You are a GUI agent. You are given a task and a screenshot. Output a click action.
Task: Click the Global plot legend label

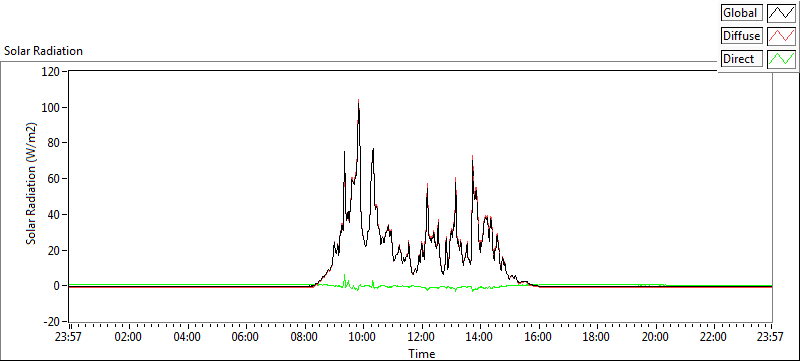click(742, 13)
